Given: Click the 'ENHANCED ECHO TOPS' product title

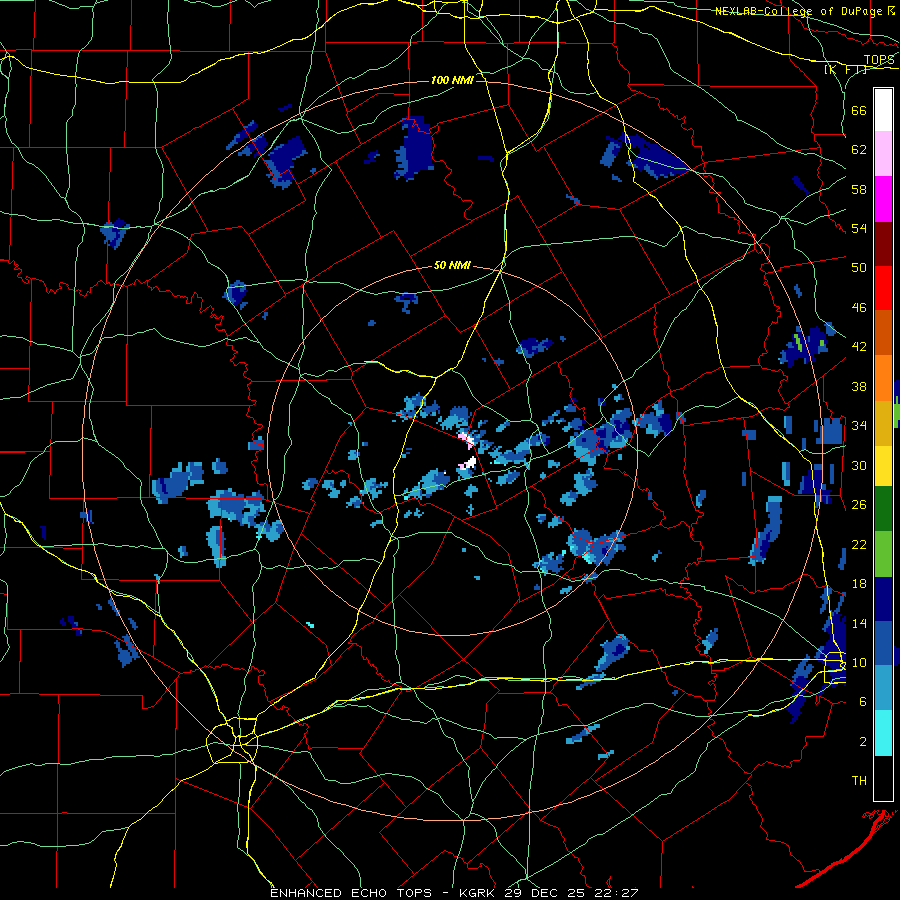Looking at the screenshot, I should point(351,893).
